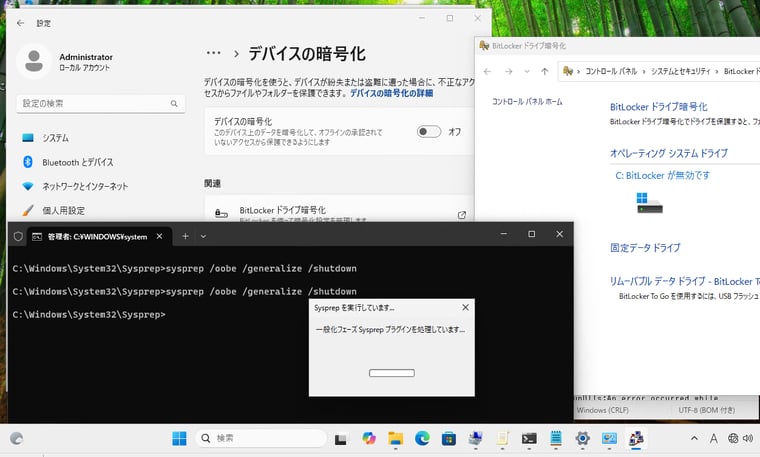Open the volume tray icon

coord(748,439)
